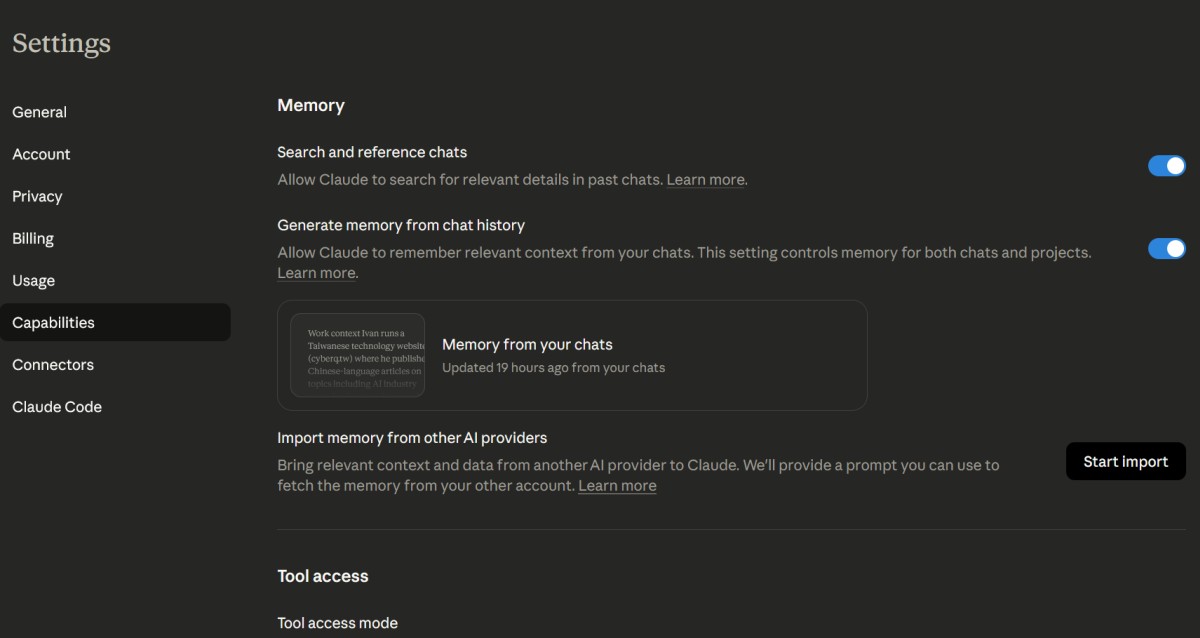
Task: Follow Learn more link about importing memory
Action: pyautogui.click(x=617, y=486)
